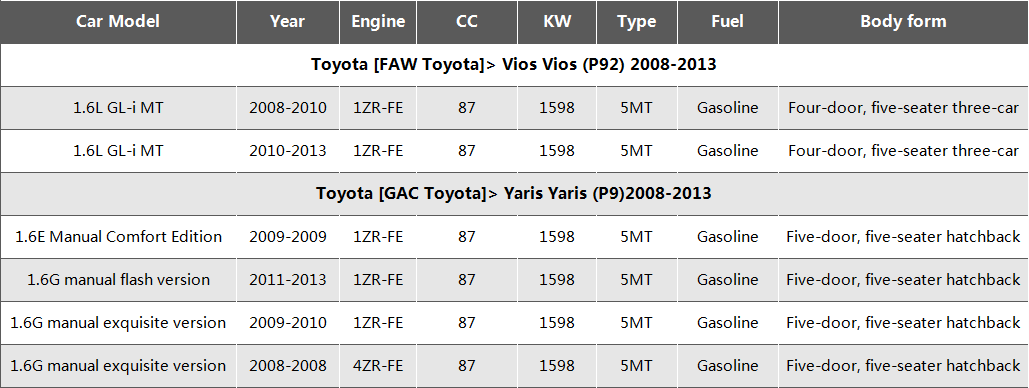Screen dimensions: 1029x388
Task: Select first Four-door, five-seater three-car cell
Action: [904, 108]
